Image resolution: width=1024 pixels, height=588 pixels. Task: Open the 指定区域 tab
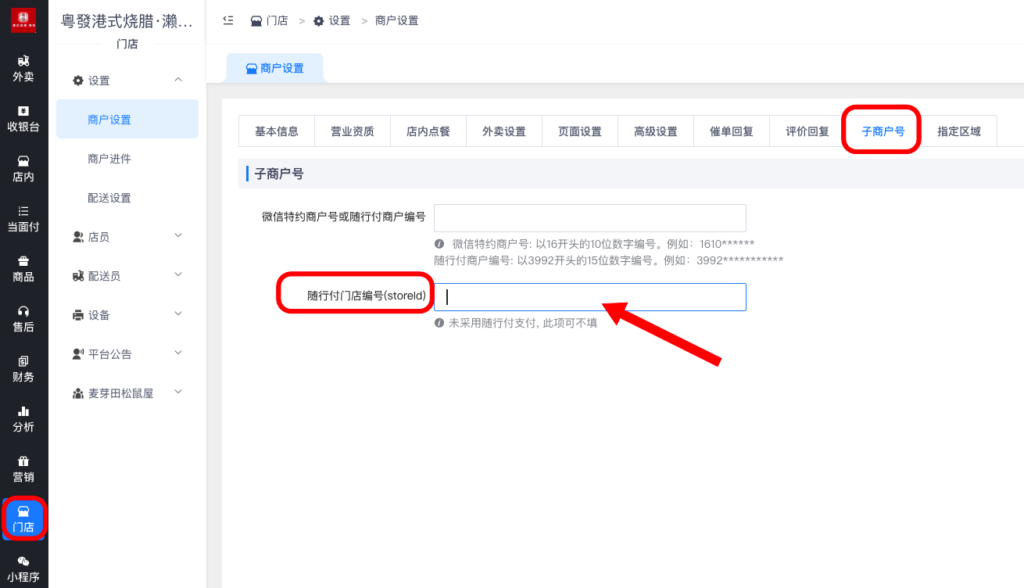click(958, 131)
